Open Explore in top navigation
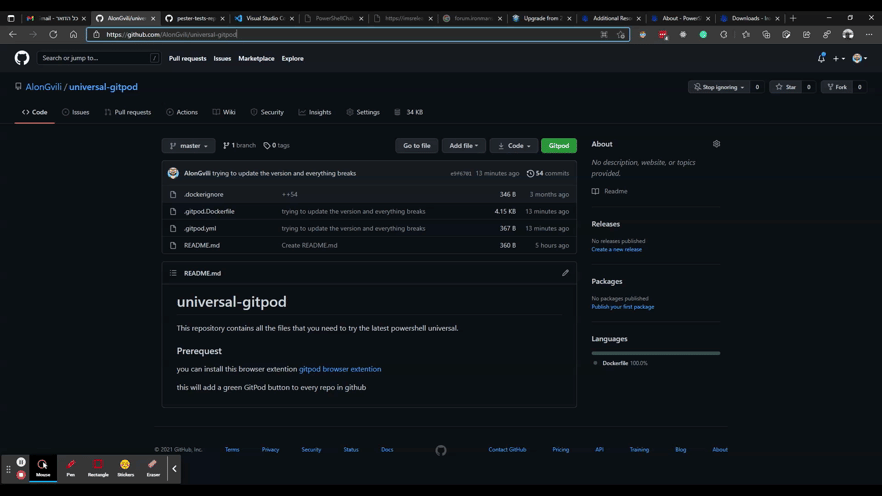Screen dimensions: 882x496 pos(292,58)
